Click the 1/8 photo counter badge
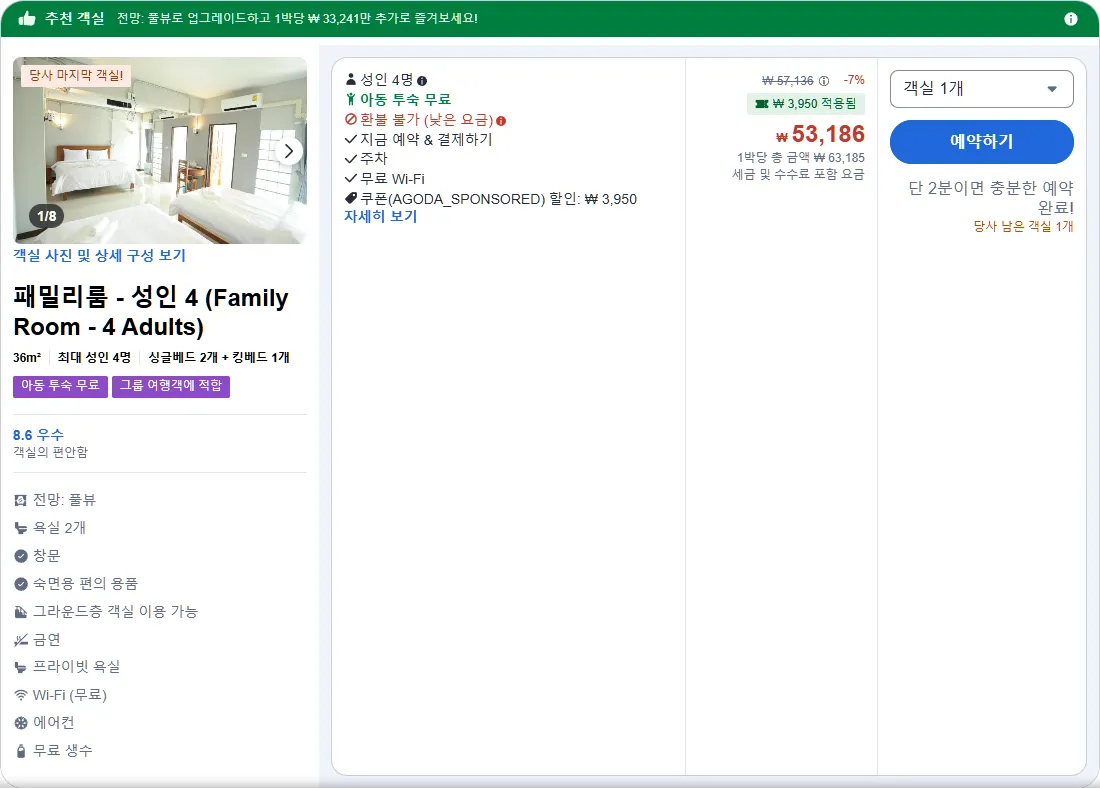 pos(46,216)
